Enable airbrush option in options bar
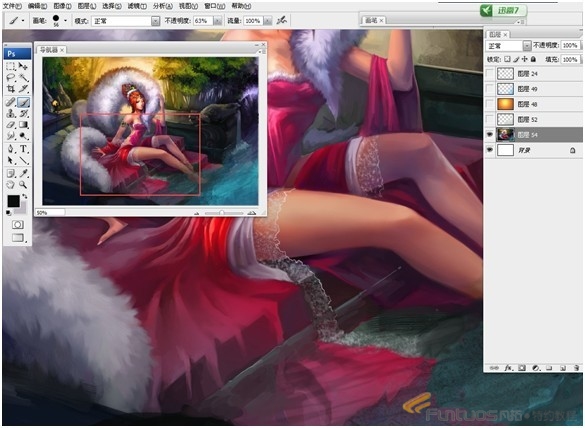 coord(282,21)
